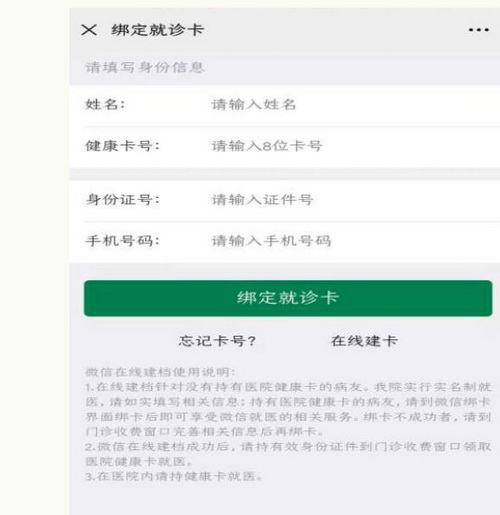Screen dimensions: 500x515
Task: Click the 请填写身份信息 section header
Action: tap(145, 67)
